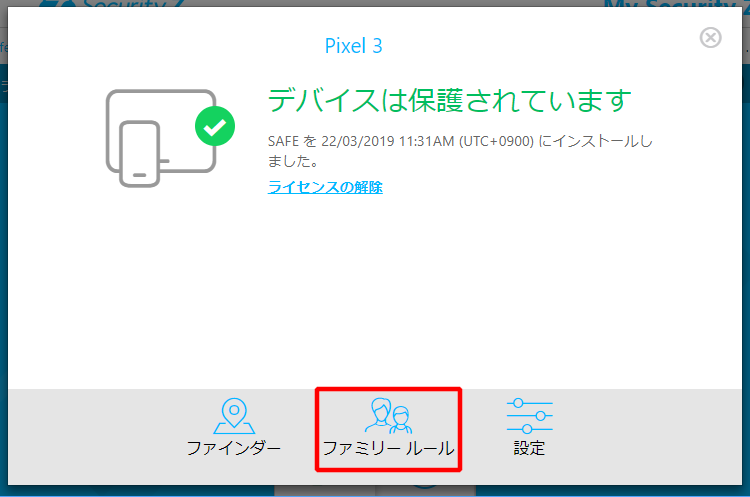The height and width of the screenshot is (497, 750).
Task: Close the Pixel 3 dialog
Action: (x=710, y=37)
